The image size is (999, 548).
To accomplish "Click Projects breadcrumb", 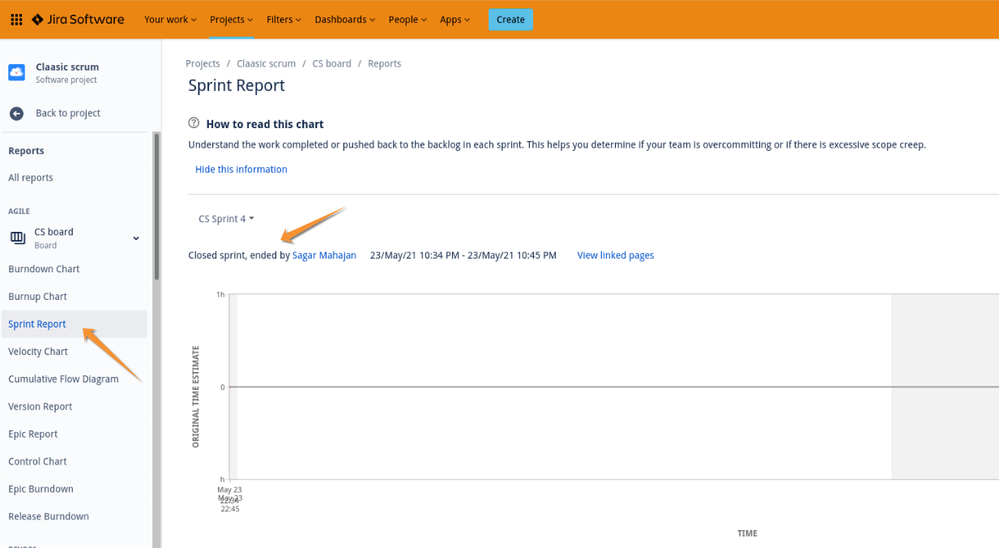I will pos(203,64).
